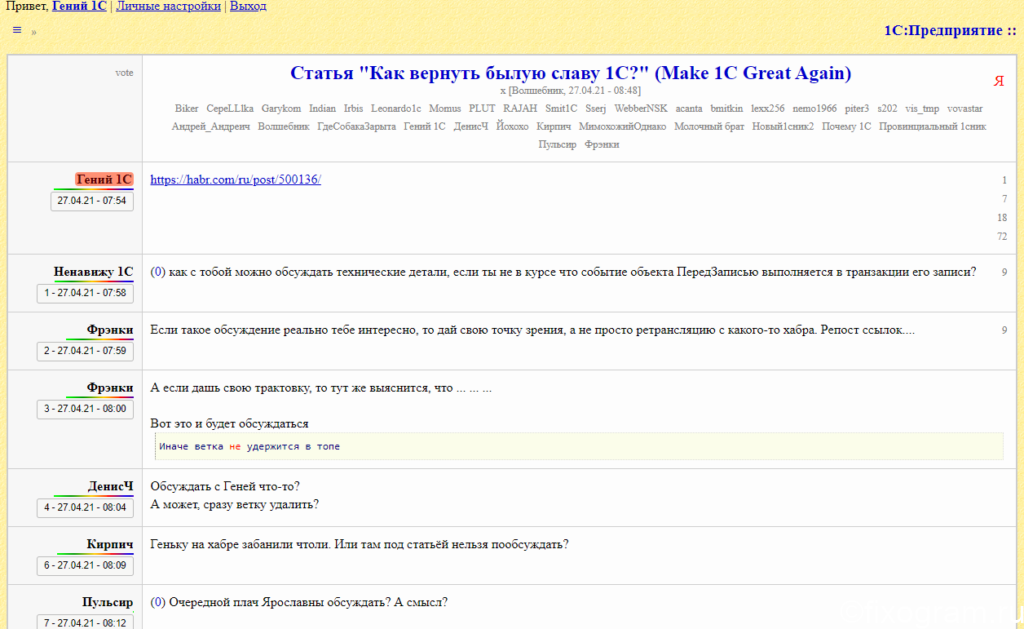Viewport: 1024px width, 629px height.
Task: Select participant RAJAH
Action: click(x=520, y=108)
